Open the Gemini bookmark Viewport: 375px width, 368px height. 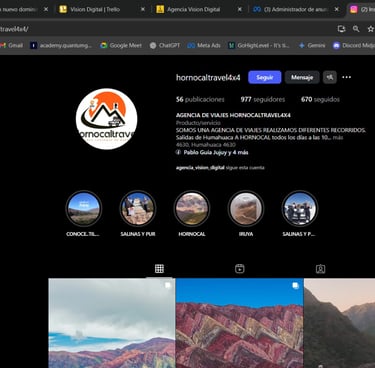click(x=312, y=45)
